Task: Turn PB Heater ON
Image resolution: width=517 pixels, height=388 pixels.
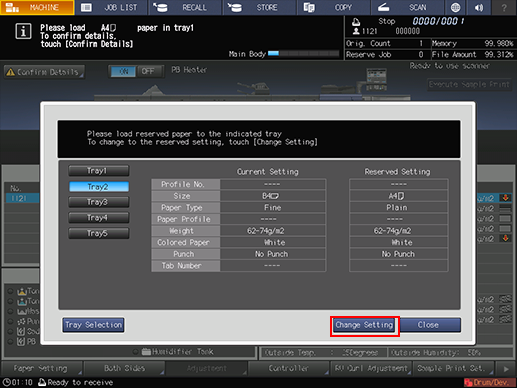Action: (123, 71)
